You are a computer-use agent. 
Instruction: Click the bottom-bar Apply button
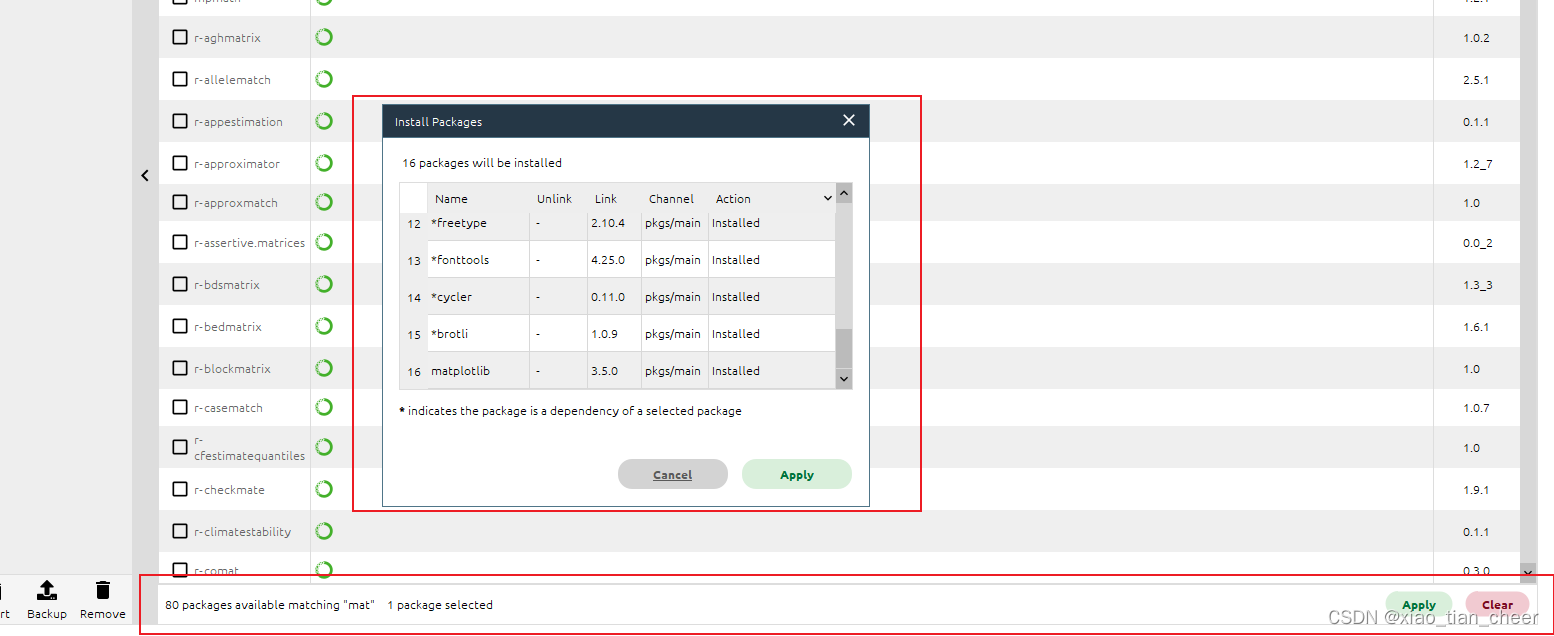point(1419,604)
